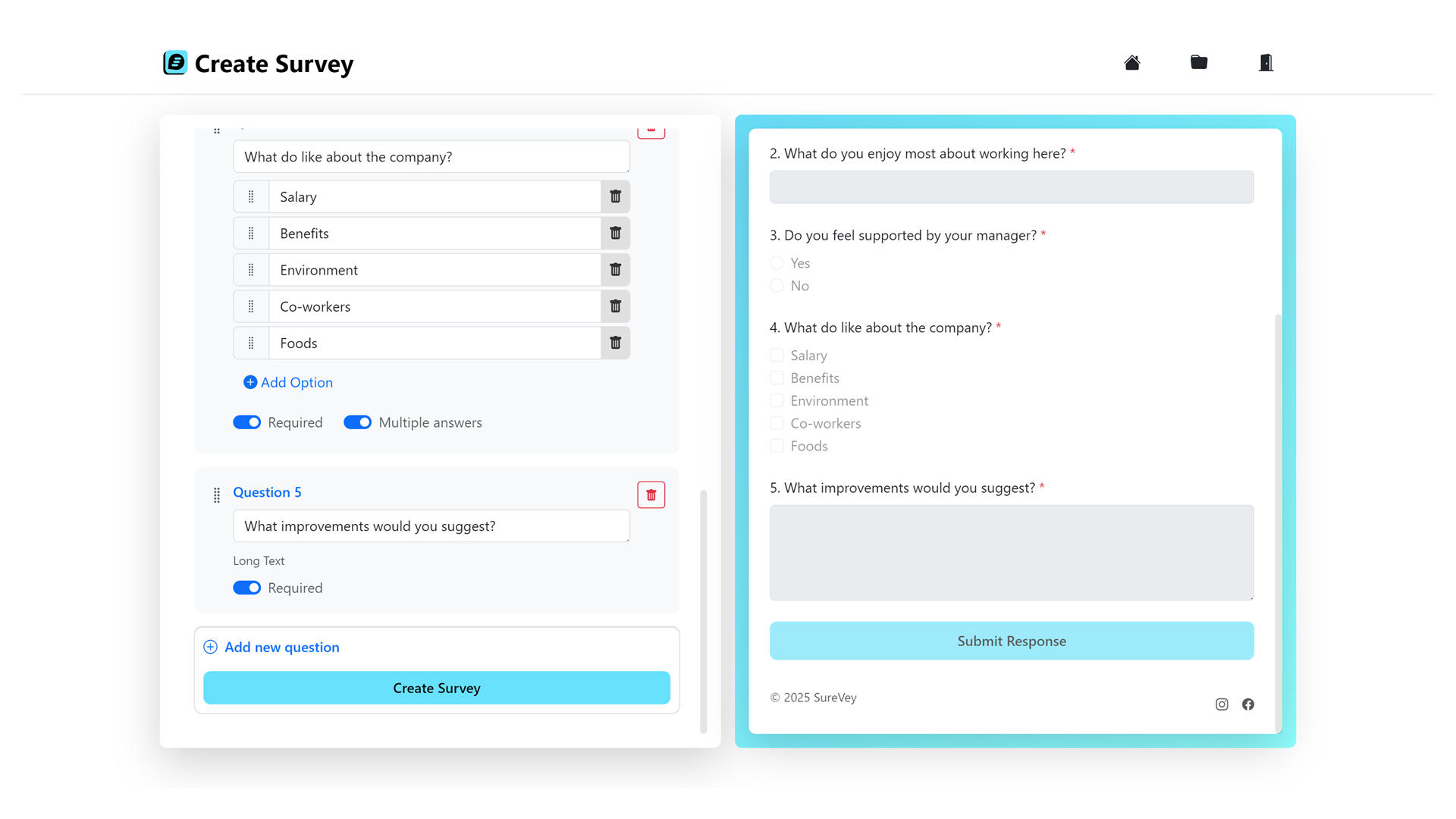Select the Yes radio option in preview
This screenshot has height=819, width=1456.
pos(777,263)
